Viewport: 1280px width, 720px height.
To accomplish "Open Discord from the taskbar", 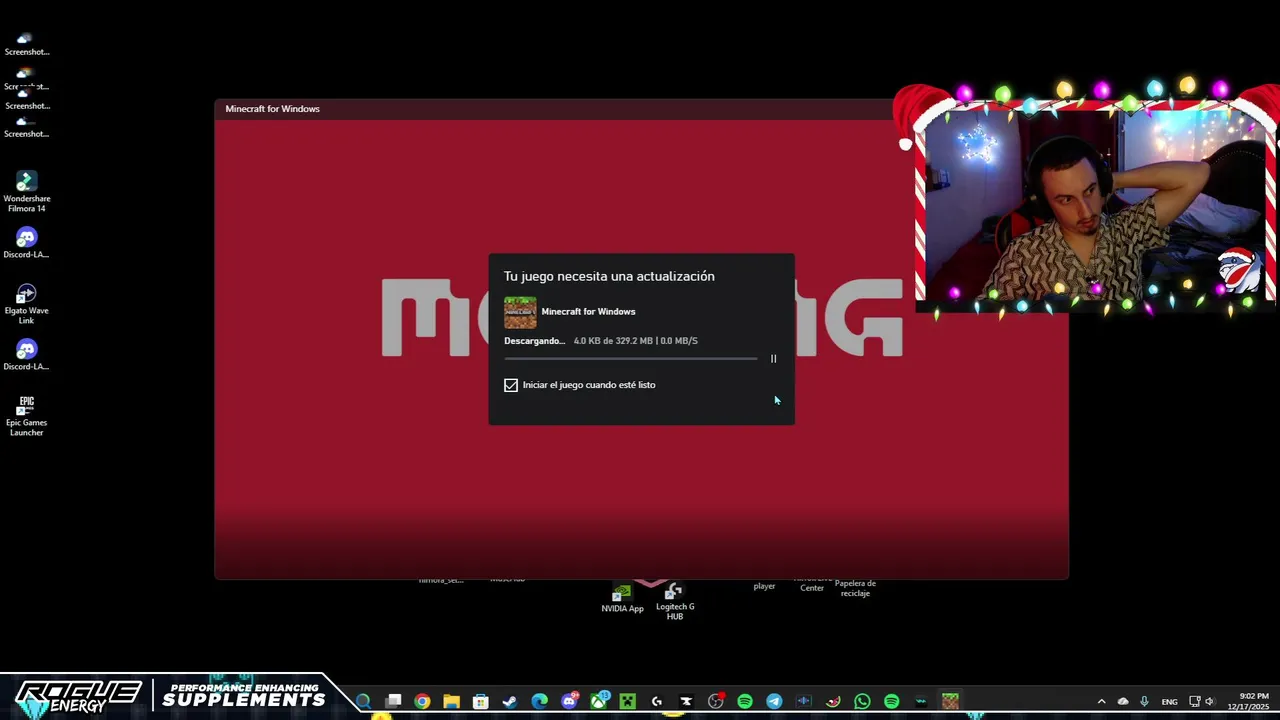I will click(x=570, y=702).
